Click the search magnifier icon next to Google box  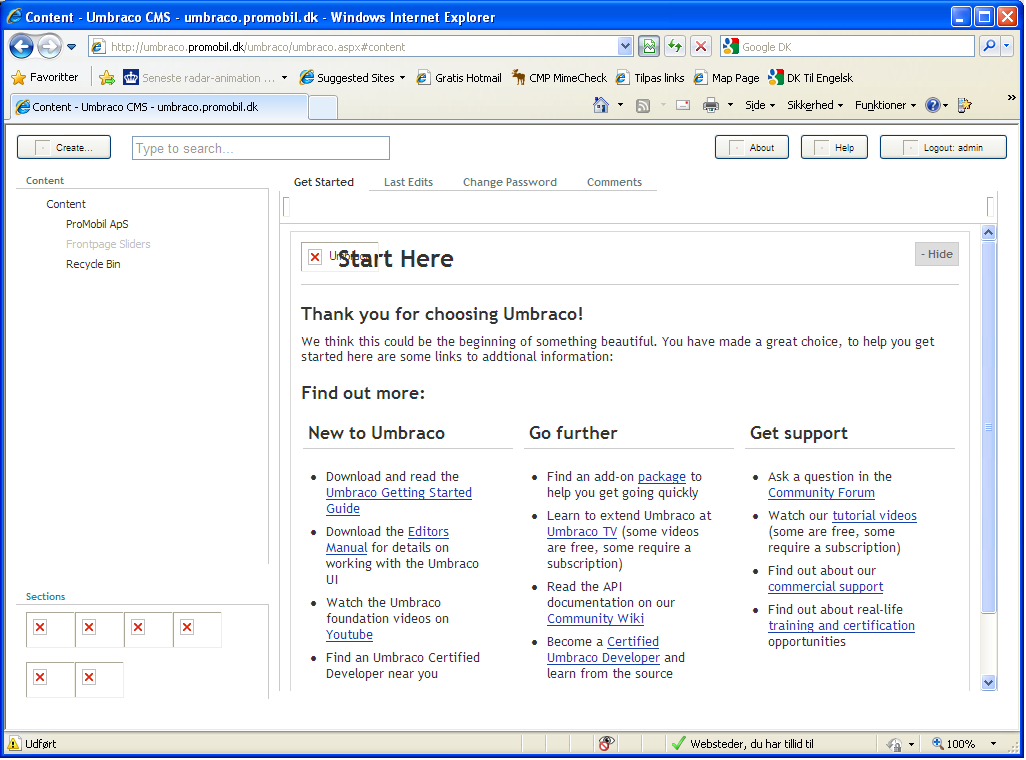[x=988, y=47]
